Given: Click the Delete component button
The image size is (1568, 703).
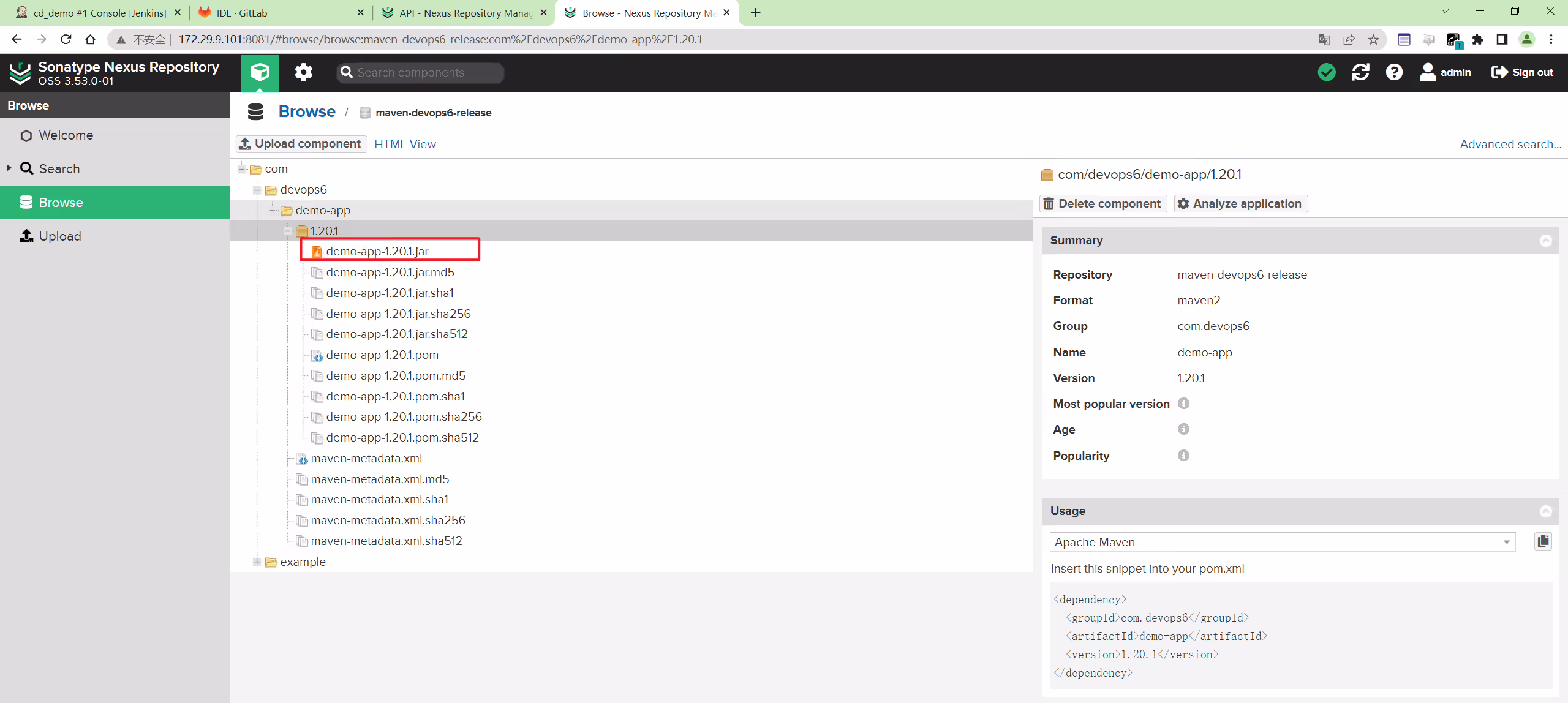Looking at the screenshot, I should tap(1103, 203).
